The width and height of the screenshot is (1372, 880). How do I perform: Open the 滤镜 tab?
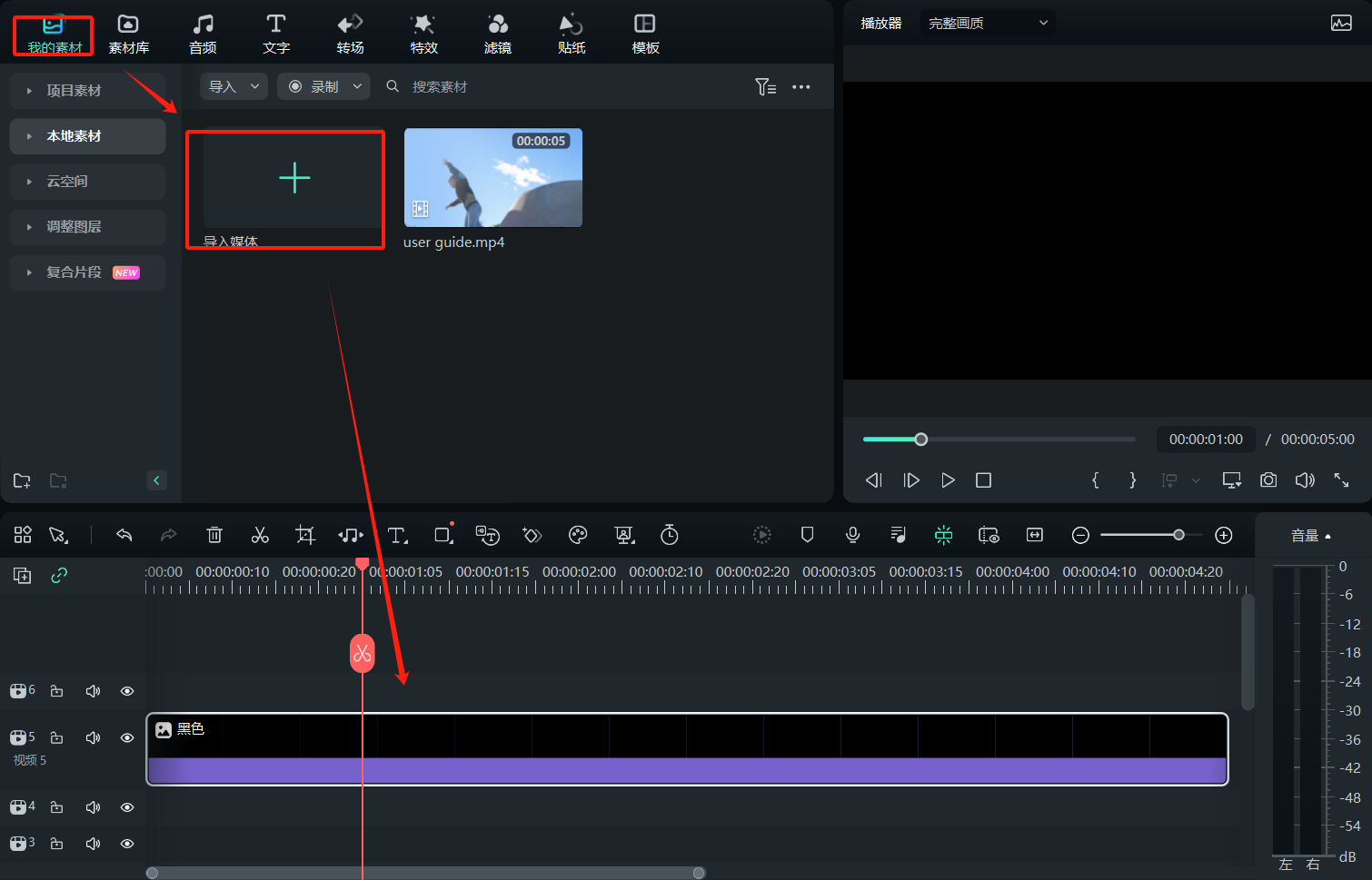(497, 34)
